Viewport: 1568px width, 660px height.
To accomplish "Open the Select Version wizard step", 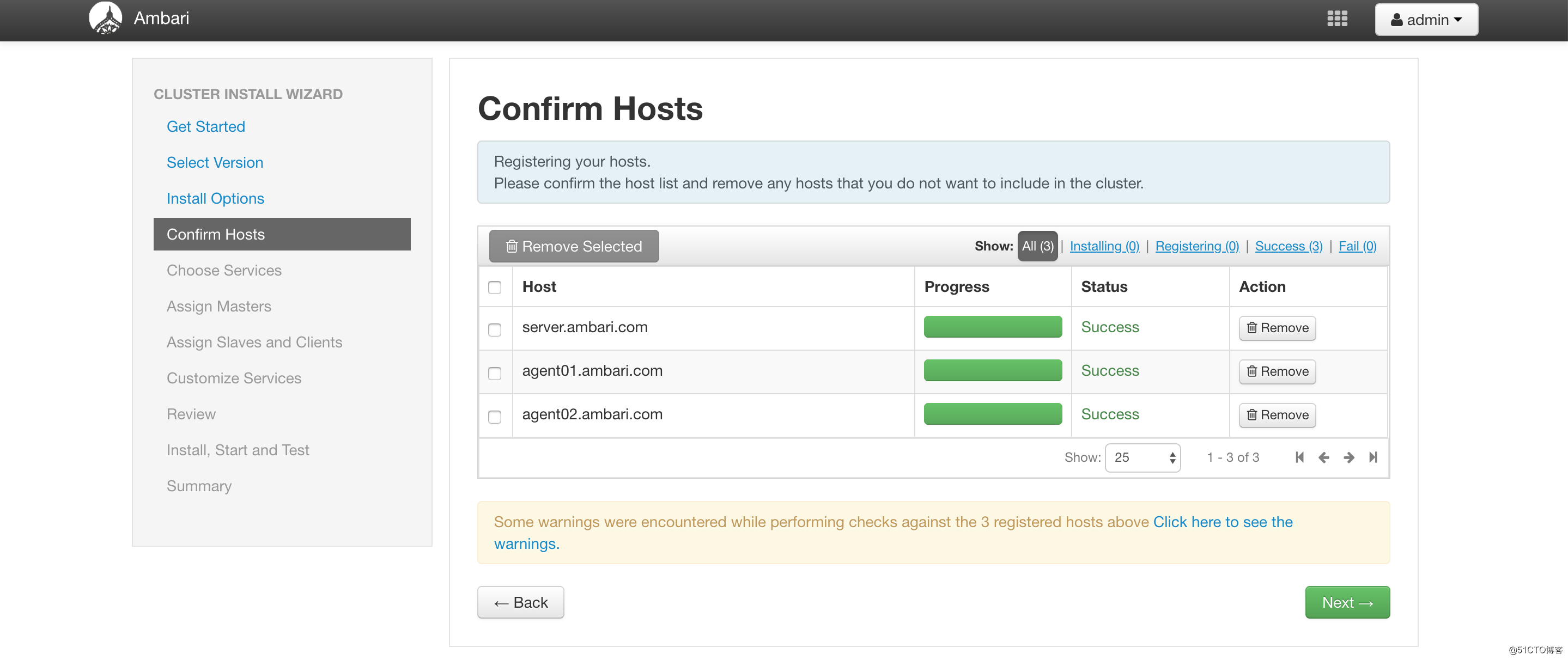I will 215,162.
